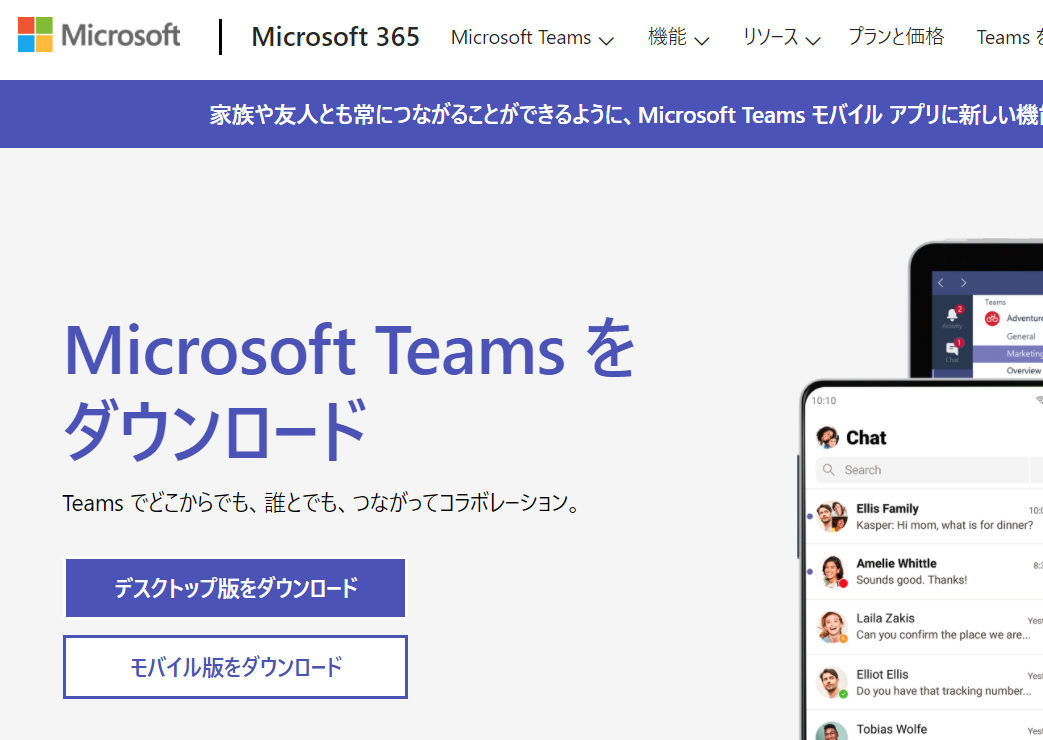This screenshot has width=1043, height=740.
Task: Click the Microsoft logo
Action: coord(98,35)
